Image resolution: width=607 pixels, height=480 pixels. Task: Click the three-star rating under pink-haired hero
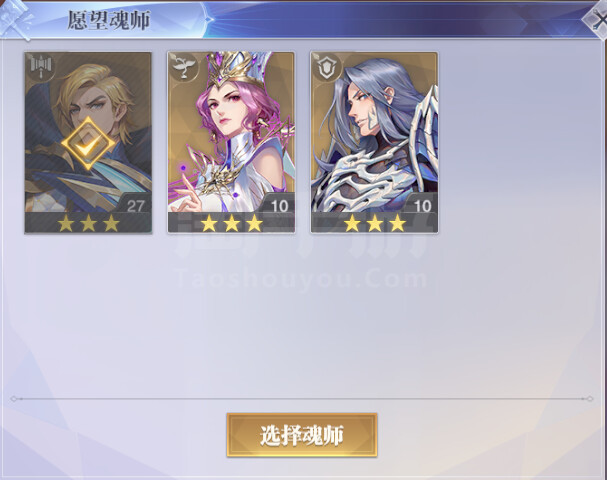click(231, 223)
